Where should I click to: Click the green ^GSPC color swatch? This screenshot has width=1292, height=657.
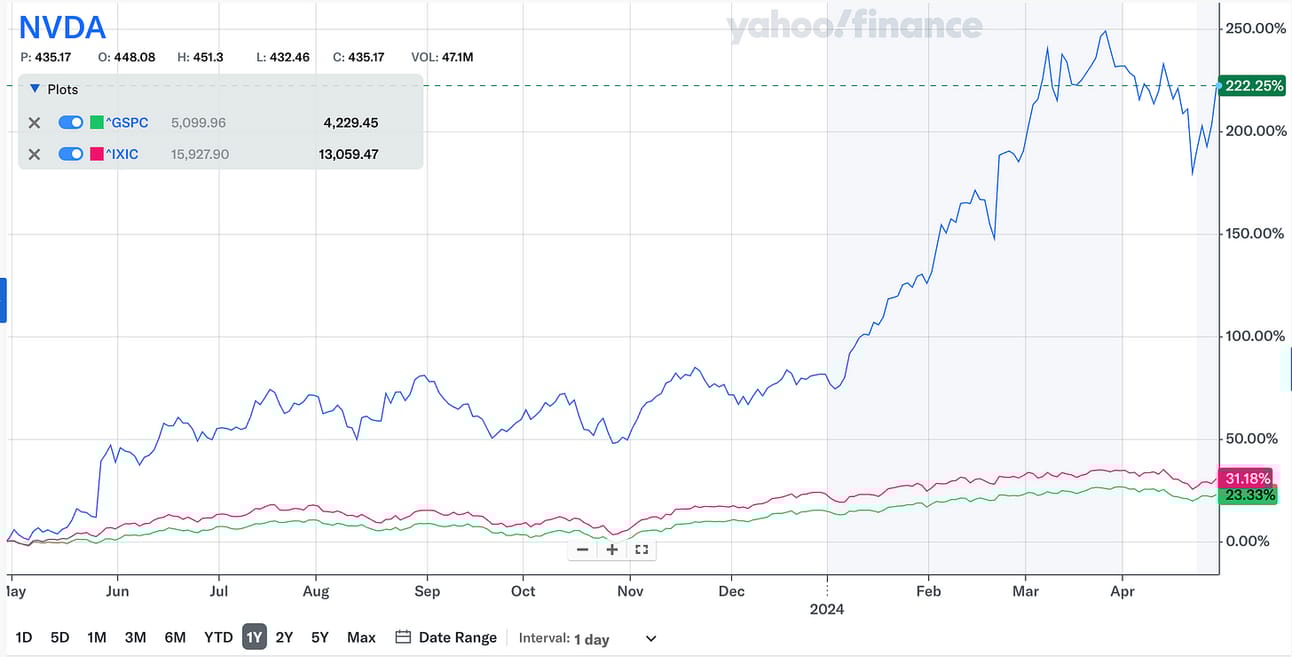(x=97, y=123)
